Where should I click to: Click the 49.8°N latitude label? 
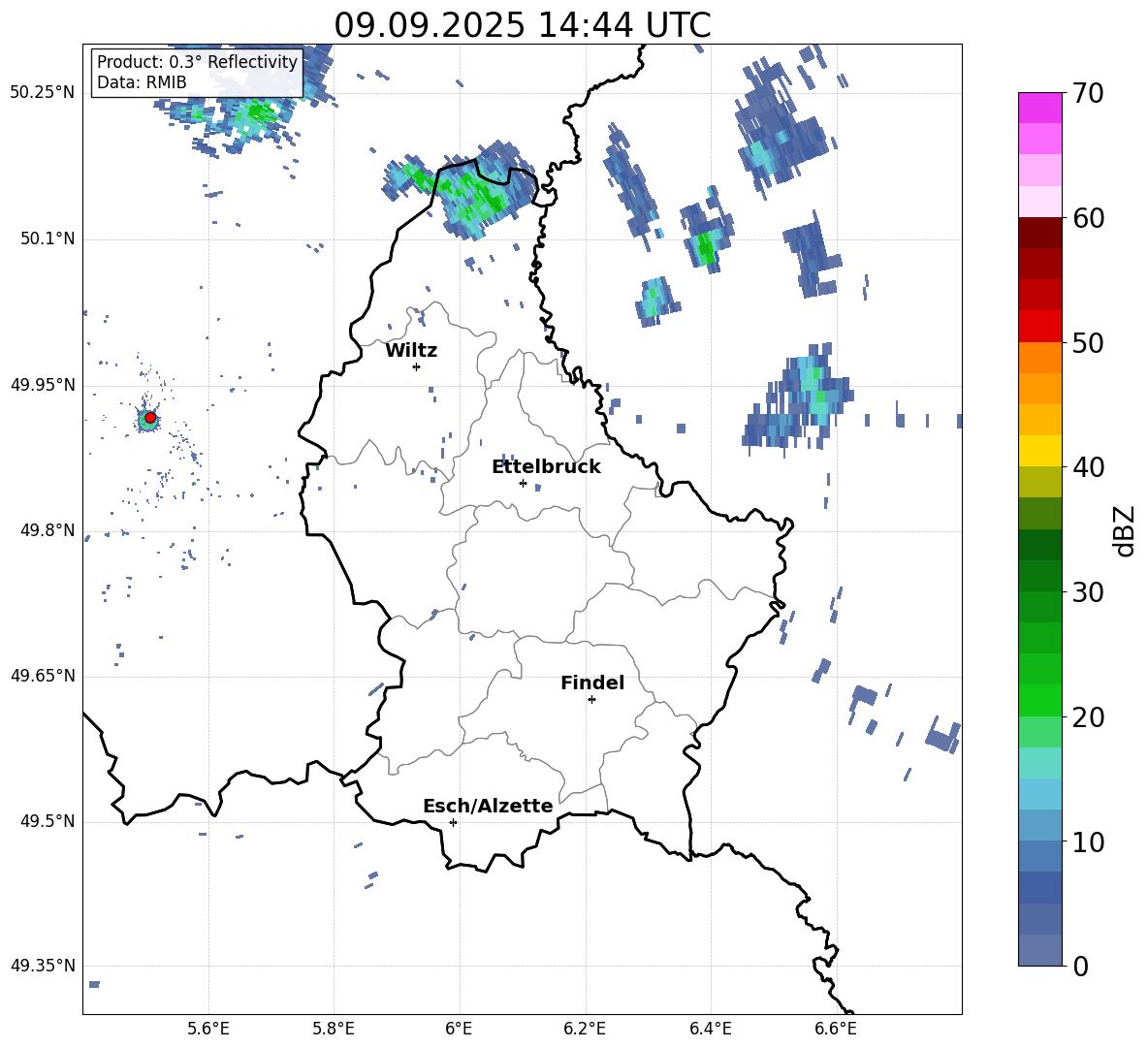[47, 530]
